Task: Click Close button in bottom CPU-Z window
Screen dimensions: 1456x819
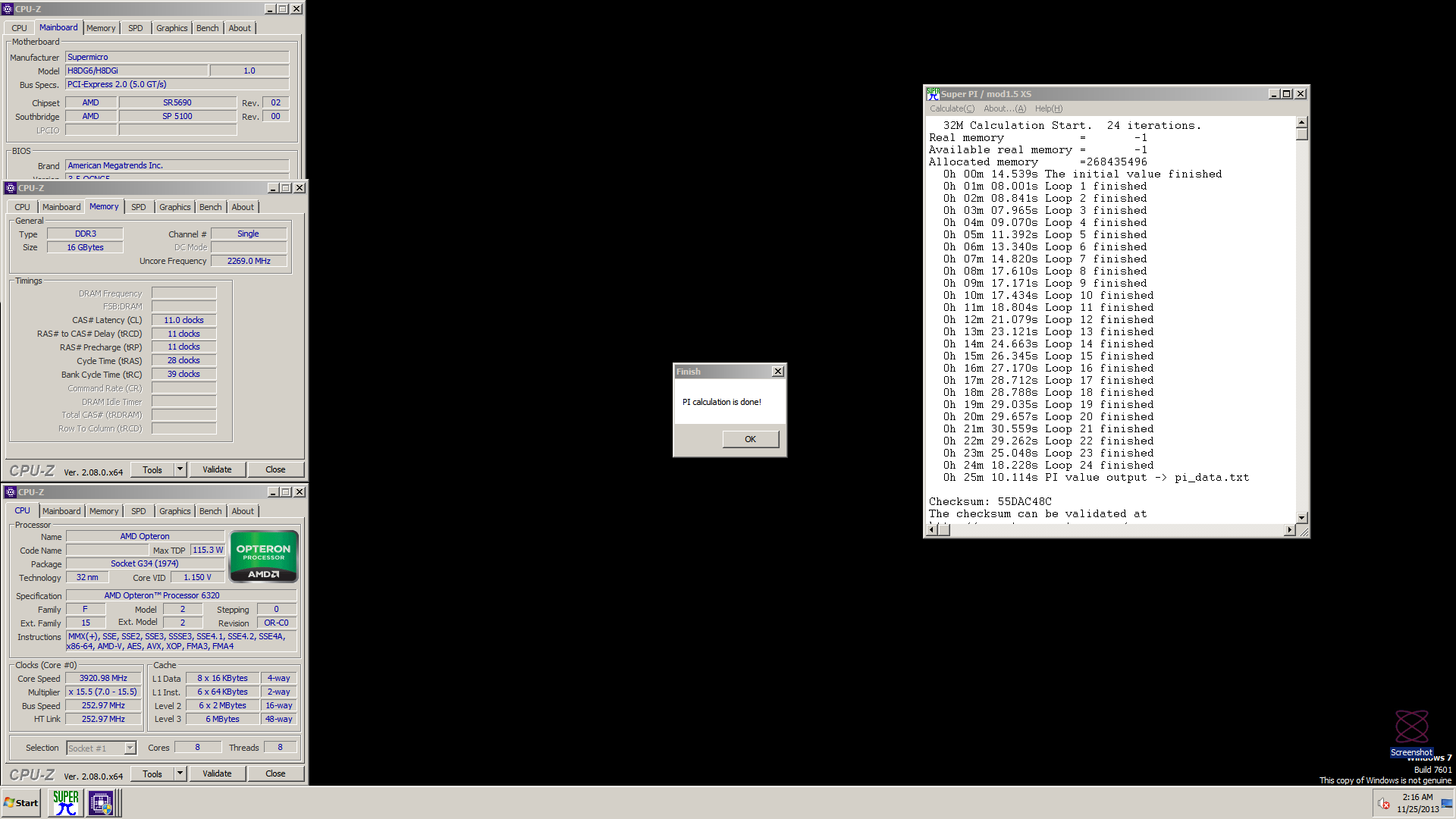Action: [x=275, y=773]
